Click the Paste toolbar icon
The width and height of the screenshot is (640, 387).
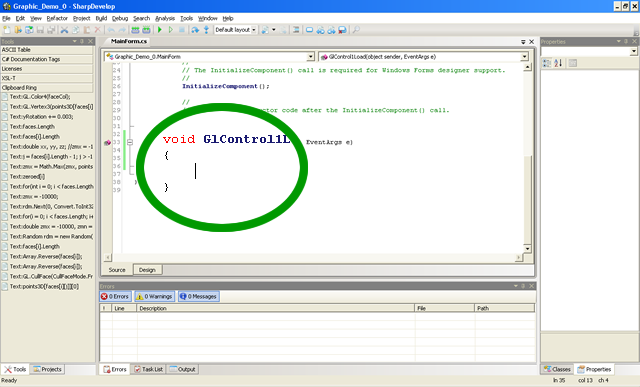click(x=87, y=30)
